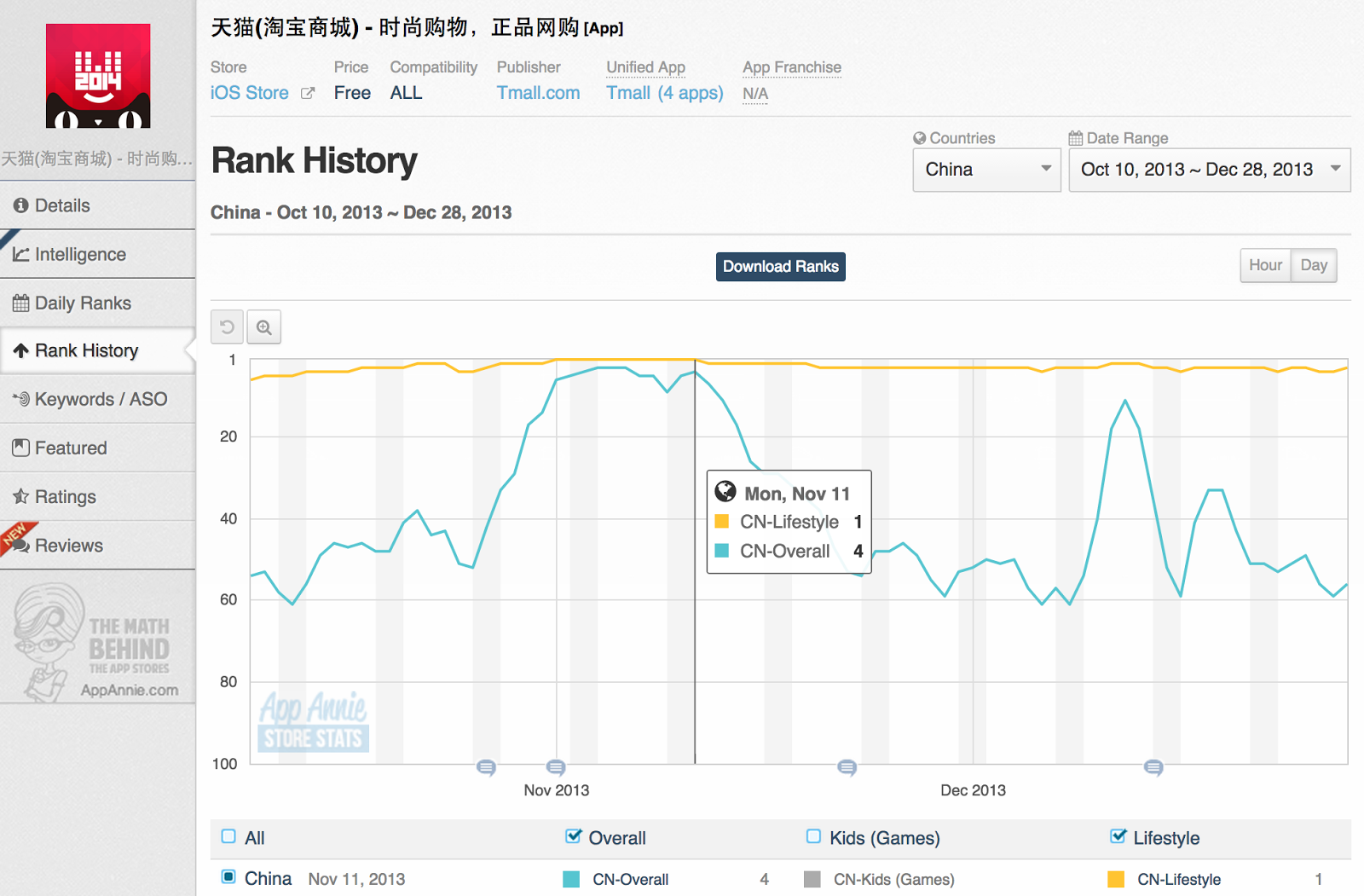Click the zoom magnifier icon above chart
Screen dimensions: 1364x896
tap(264, 327)
